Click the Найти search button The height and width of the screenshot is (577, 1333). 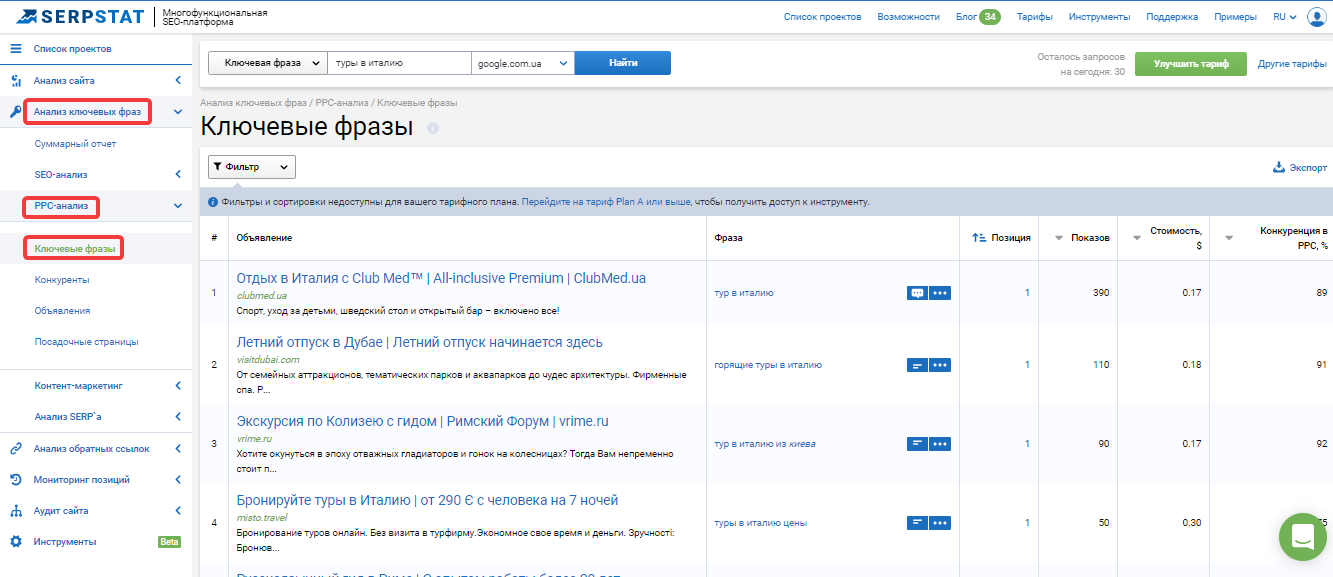623,63
